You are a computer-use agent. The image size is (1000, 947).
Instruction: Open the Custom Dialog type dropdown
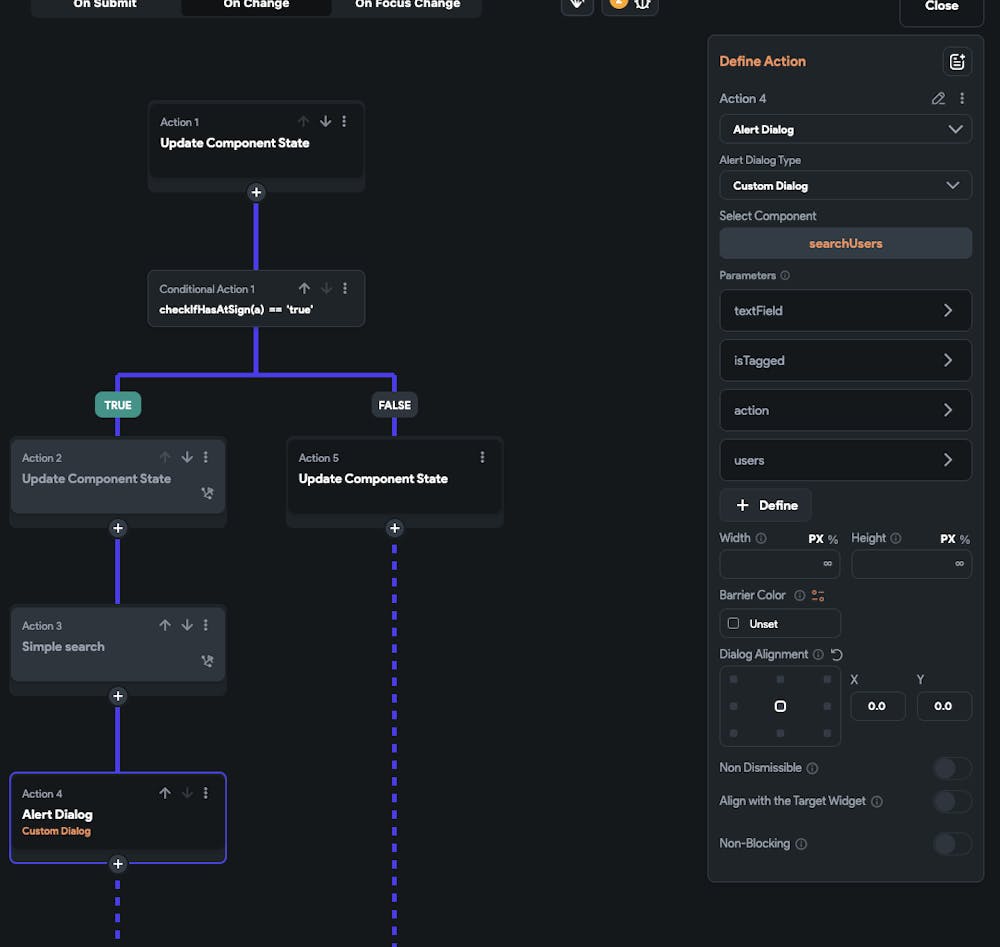click(x=845, y=186)
